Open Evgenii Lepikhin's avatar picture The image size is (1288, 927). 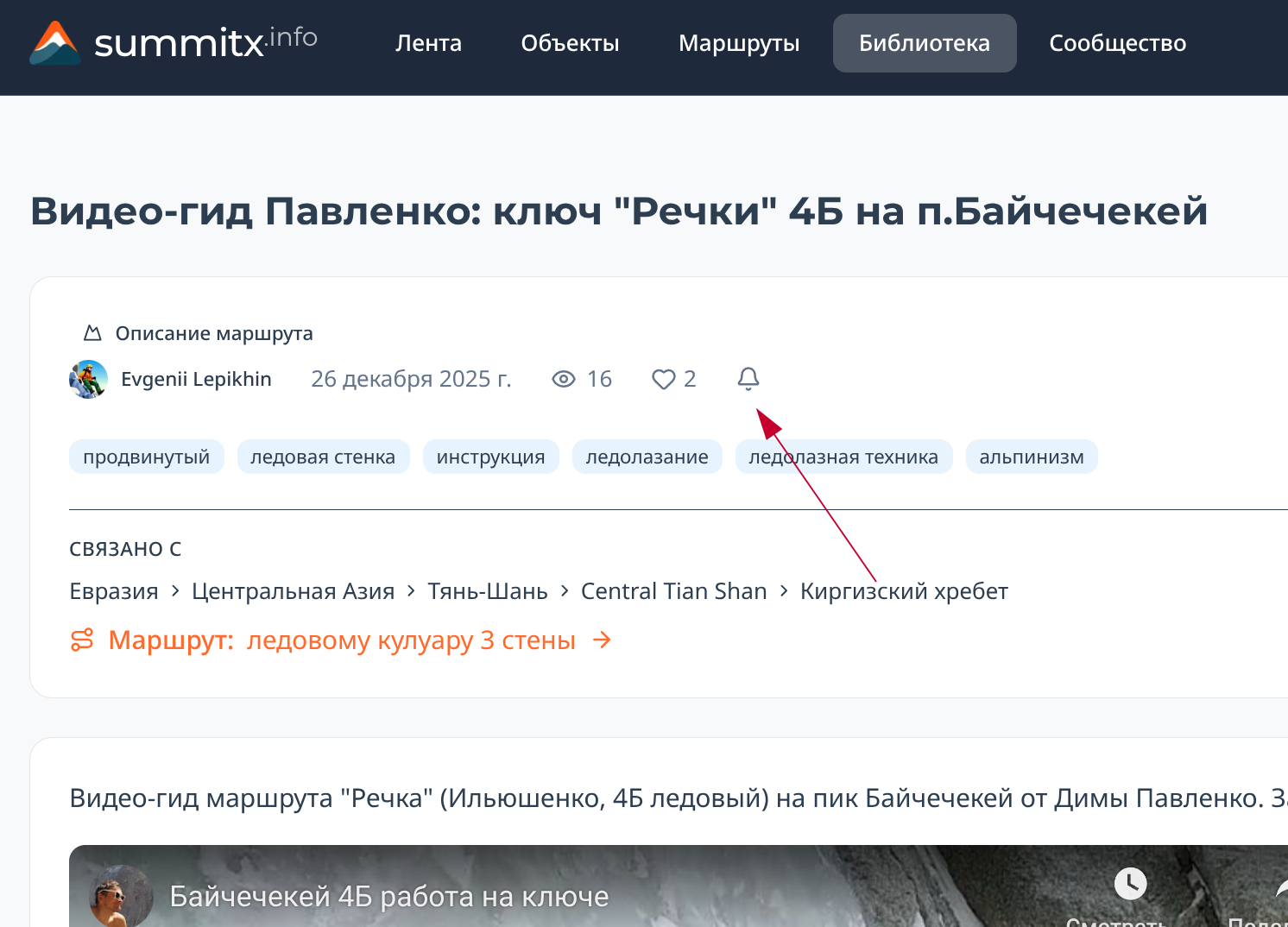click(x=88, y=379)
